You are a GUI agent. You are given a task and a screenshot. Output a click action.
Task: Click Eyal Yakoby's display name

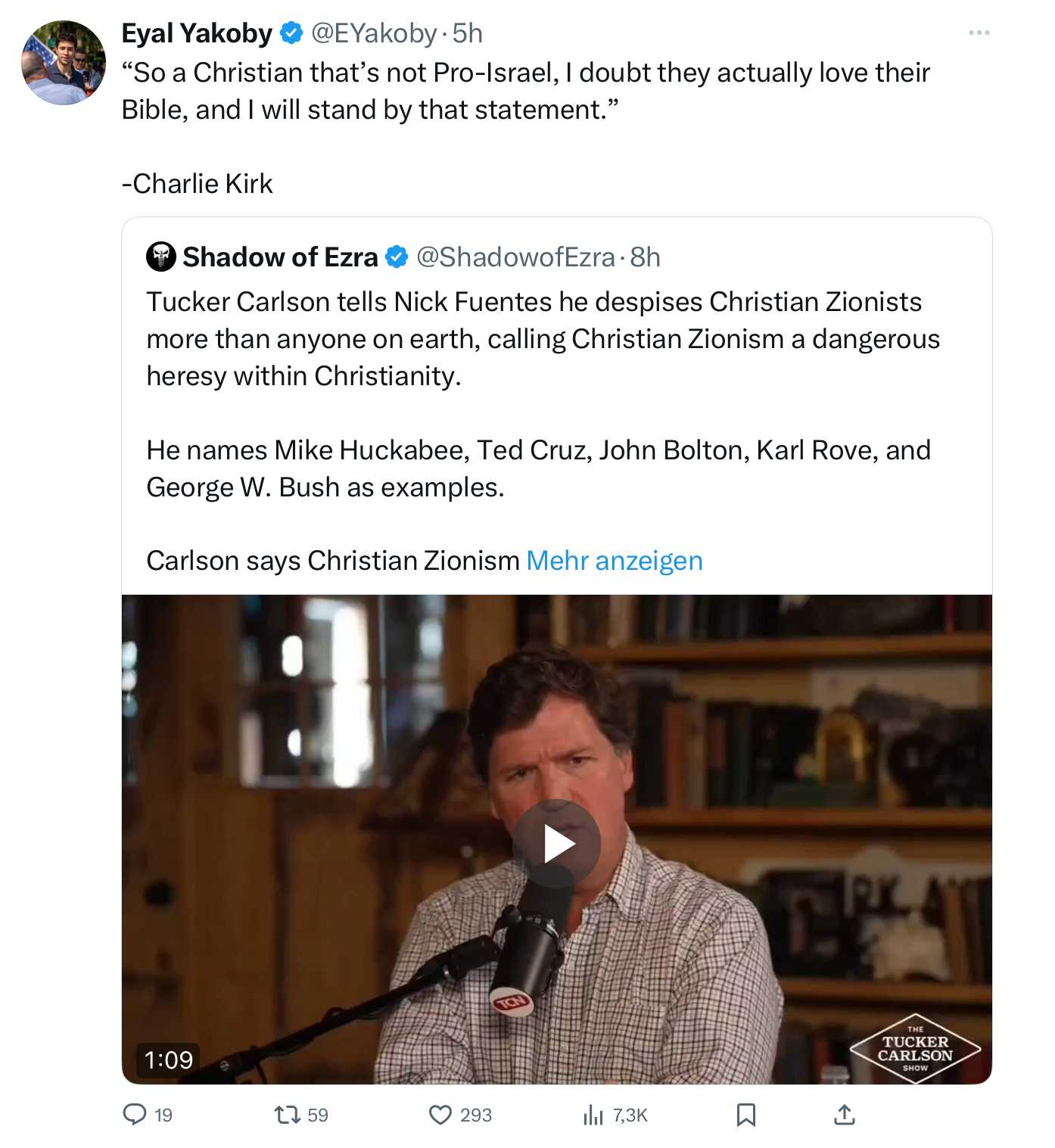pos(197,33)
